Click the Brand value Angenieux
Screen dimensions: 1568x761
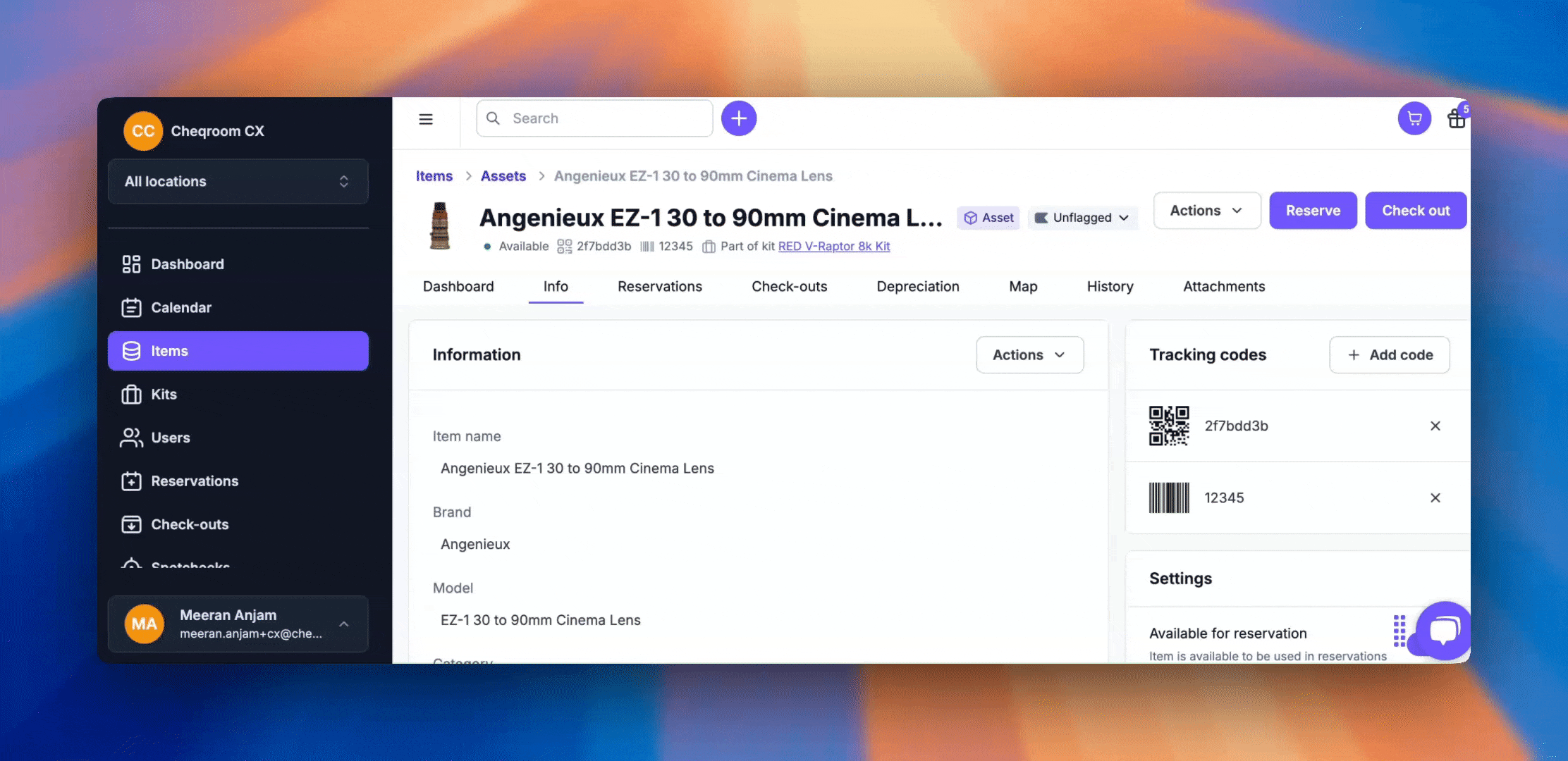475,545
